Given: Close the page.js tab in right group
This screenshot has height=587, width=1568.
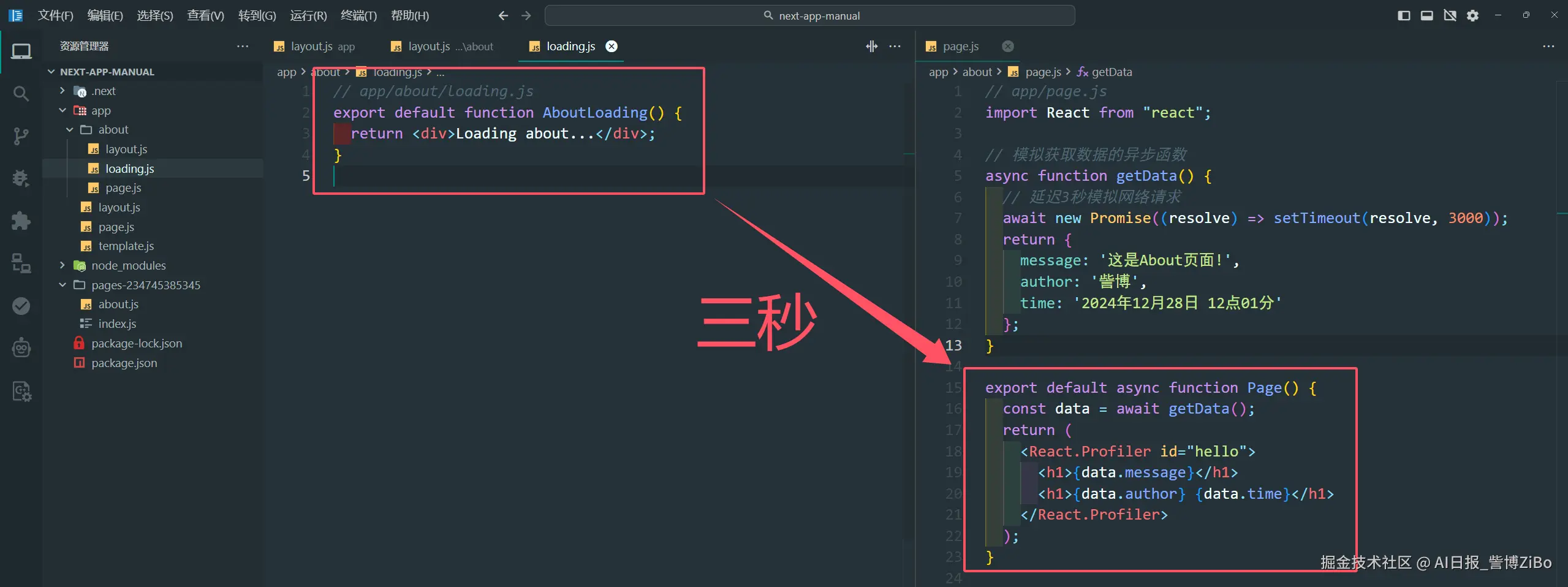Looking at the screenshot, I should click(x=1008, y=46).
